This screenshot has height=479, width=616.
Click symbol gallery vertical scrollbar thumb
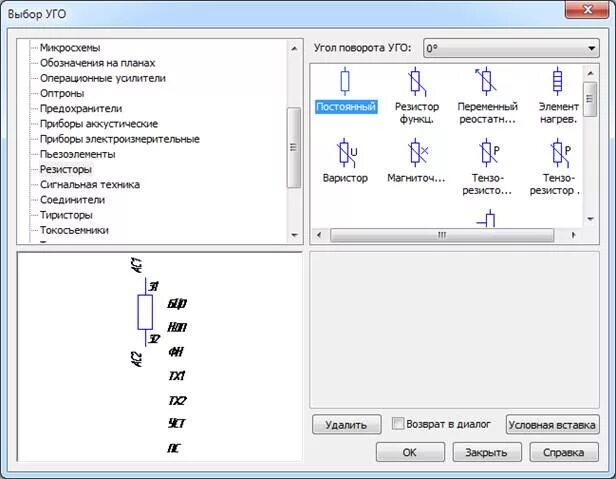coord(590,99)
